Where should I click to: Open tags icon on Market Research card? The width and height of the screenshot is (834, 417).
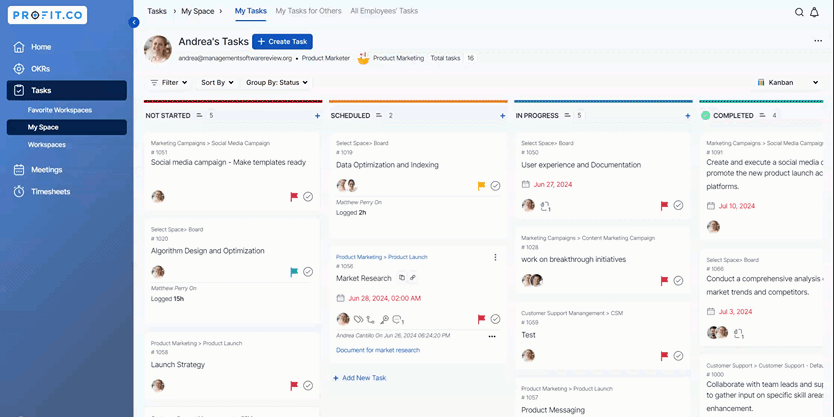click(358, 319)
